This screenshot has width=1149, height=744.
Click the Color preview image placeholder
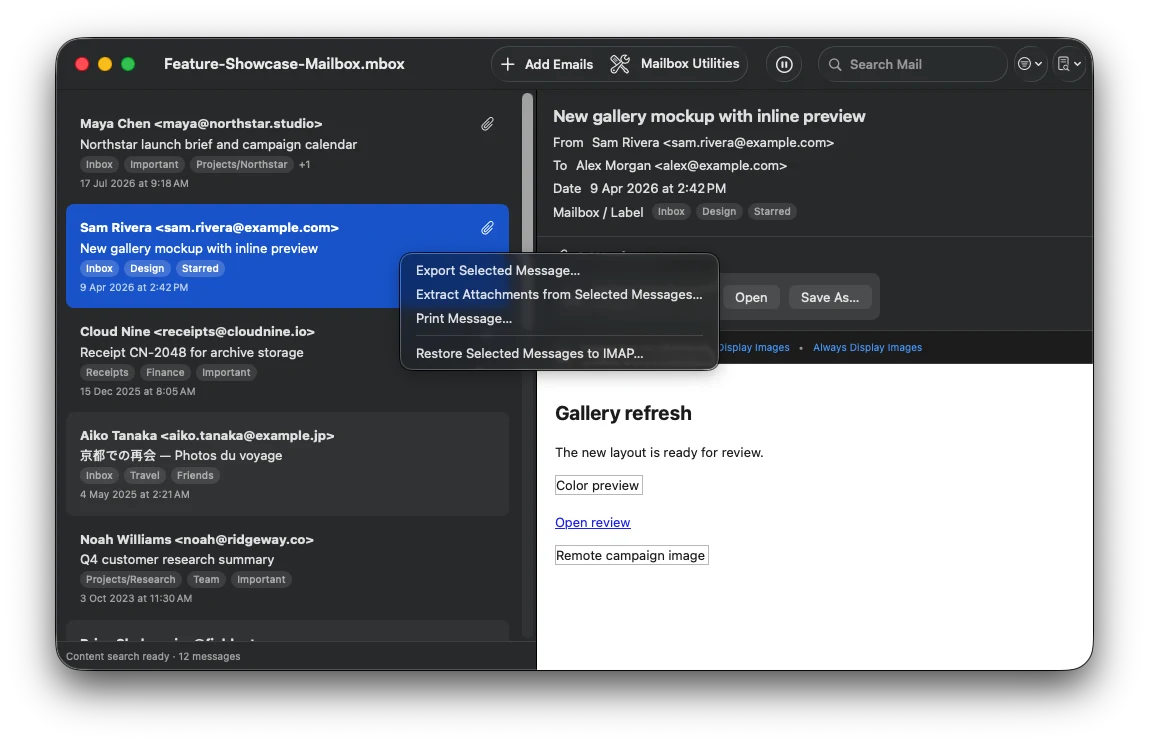pos(598,485)
